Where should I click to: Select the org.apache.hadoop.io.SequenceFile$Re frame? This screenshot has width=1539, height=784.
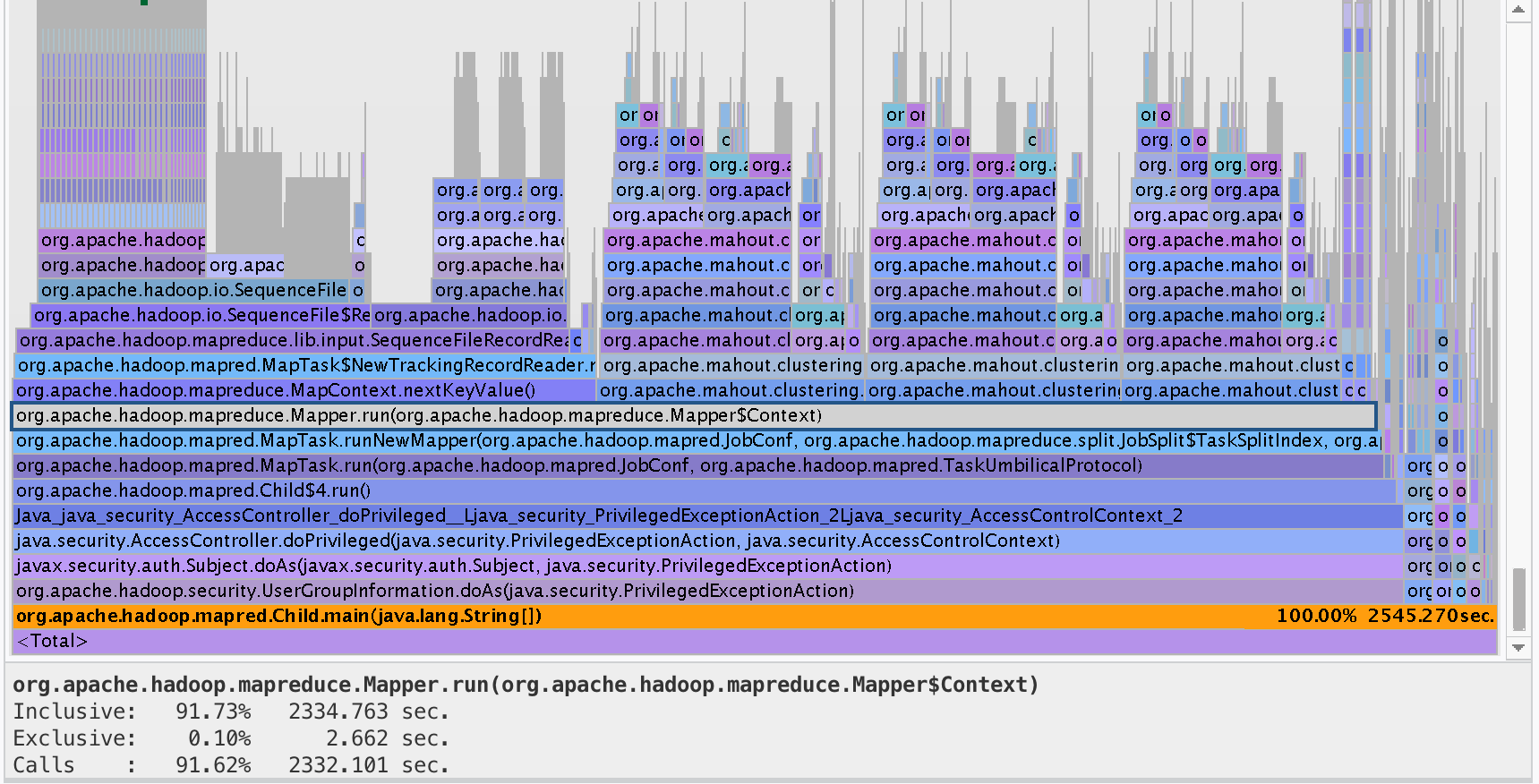[201, 315]
